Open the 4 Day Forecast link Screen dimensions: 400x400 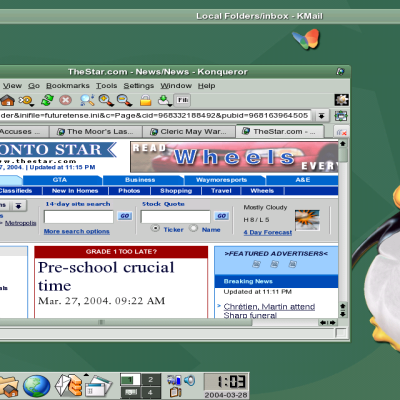click(x=268, y=232)
